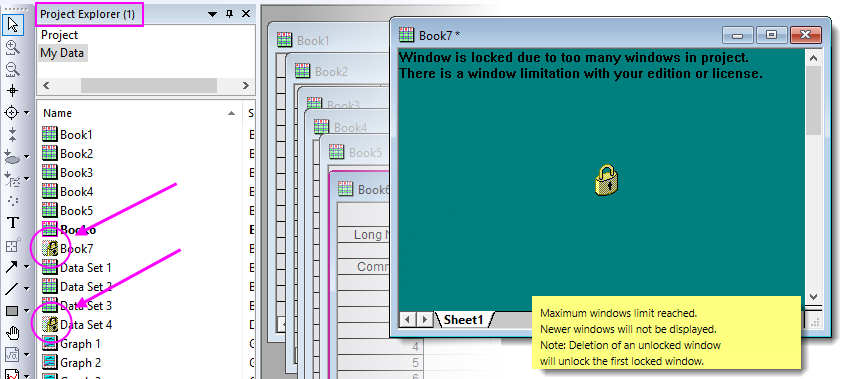
Task: Select the Data Selector tool
Action: (x=13, y=135)
